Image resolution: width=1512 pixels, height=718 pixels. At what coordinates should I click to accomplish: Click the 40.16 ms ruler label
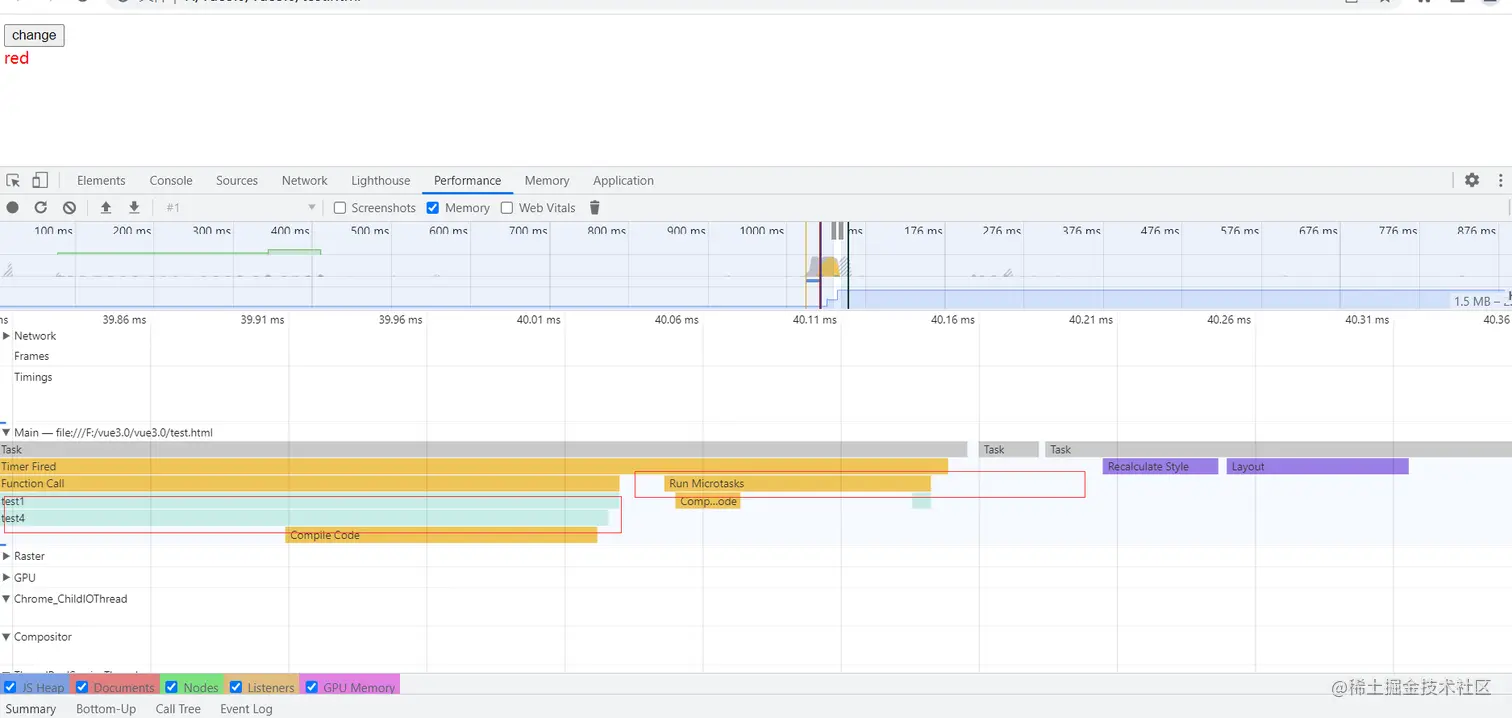(x=952, y=320)
